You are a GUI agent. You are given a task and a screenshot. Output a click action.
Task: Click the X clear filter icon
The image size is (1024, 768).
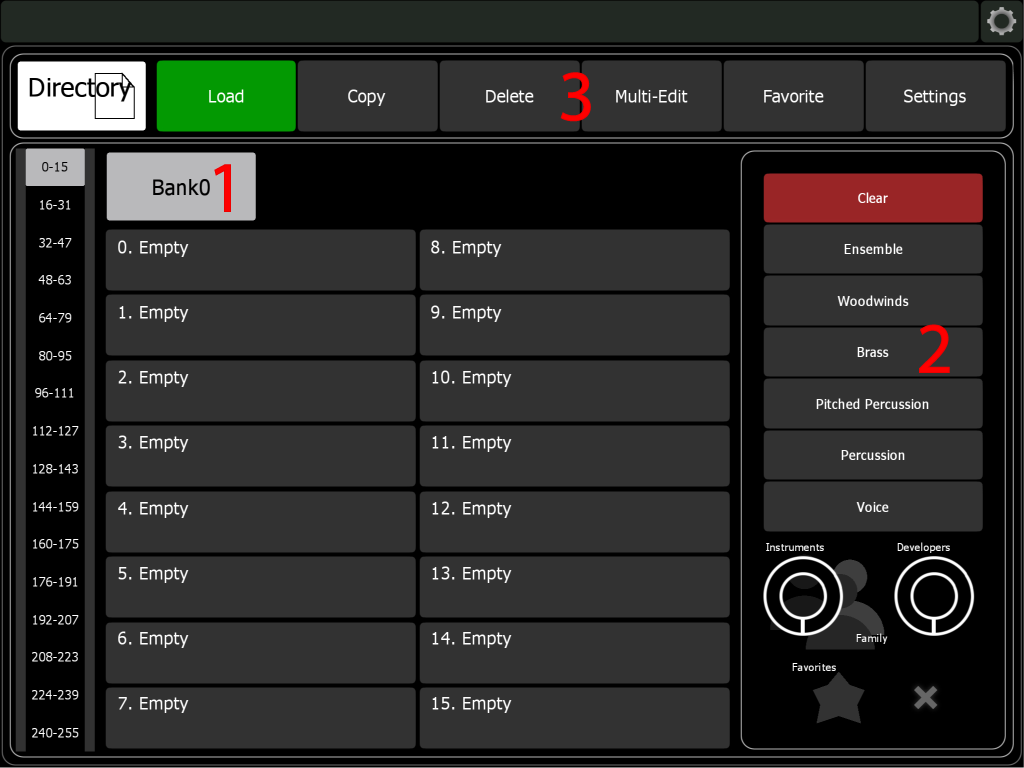tap(925, 697)
